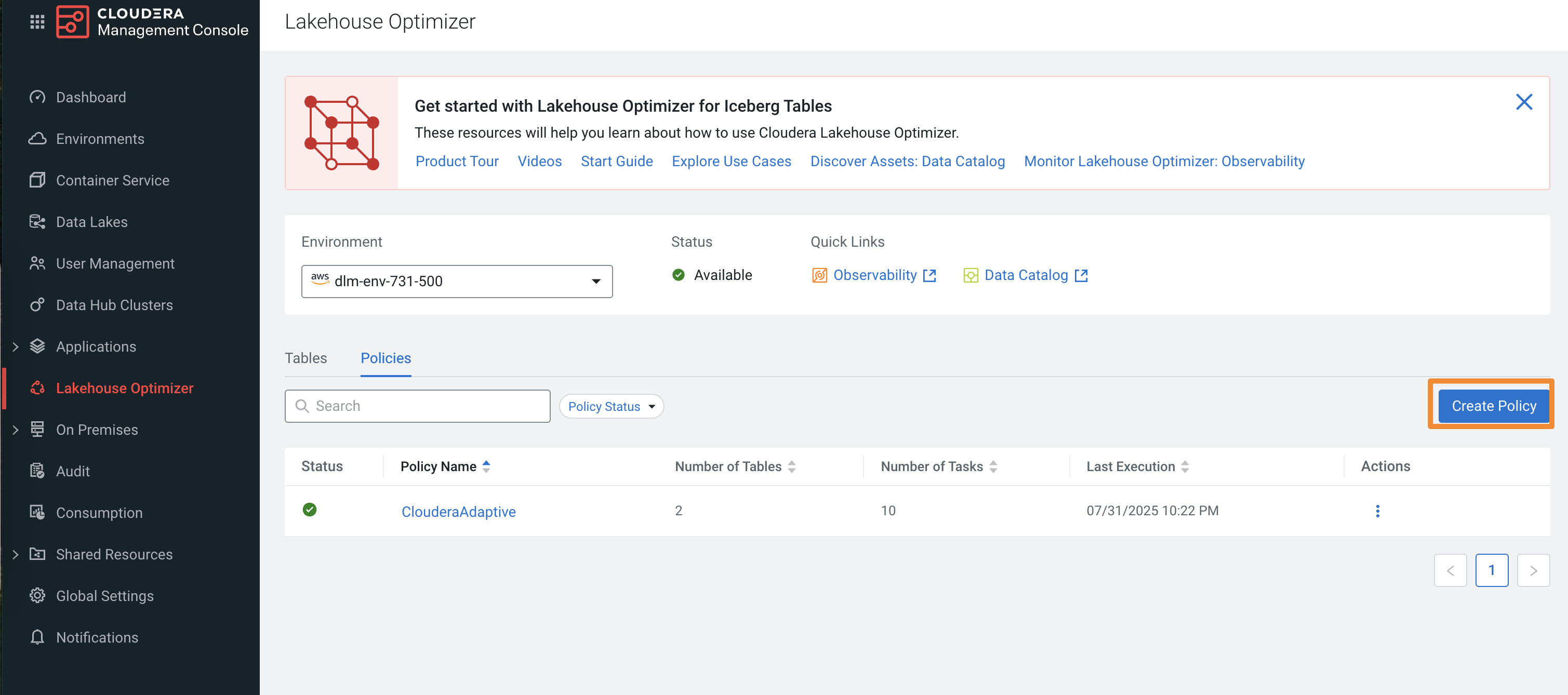Screen dimensions: 1568x695
Task: Open the ClouderaAdaptive policy details
Action: click(x=458, y=511)
